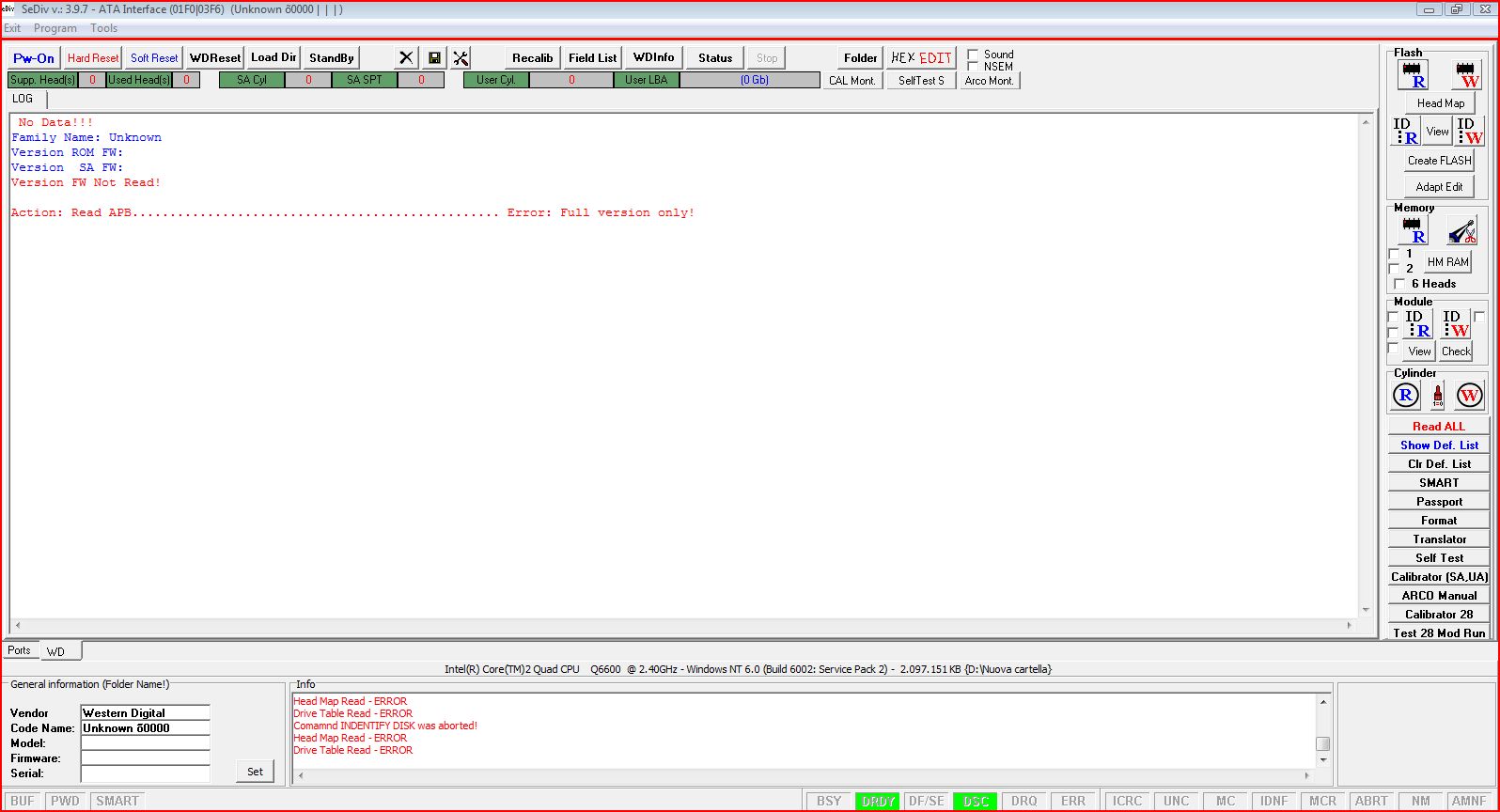Click the Soft Reset button
Viewport: 1500px width, 812px height.
click(x=154, y=58)
